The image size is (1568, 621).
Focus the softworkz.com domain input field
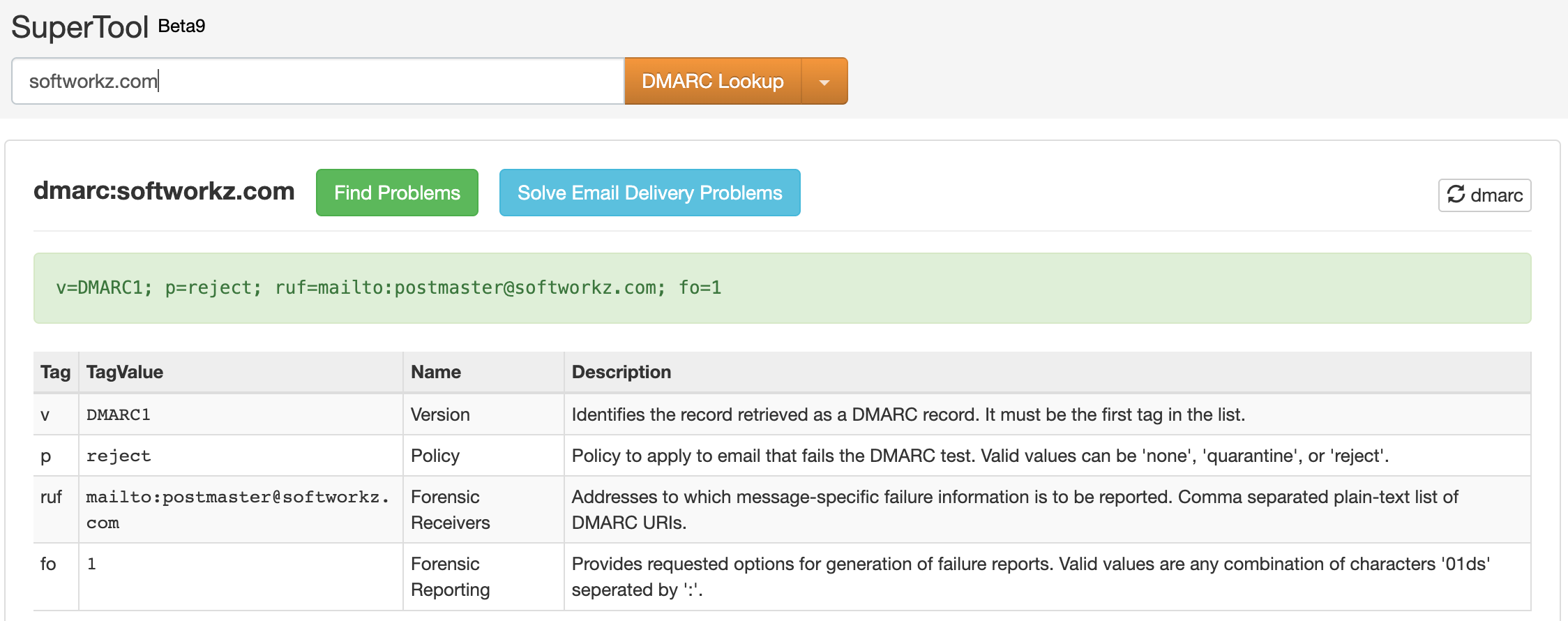[x=317, y=82]
